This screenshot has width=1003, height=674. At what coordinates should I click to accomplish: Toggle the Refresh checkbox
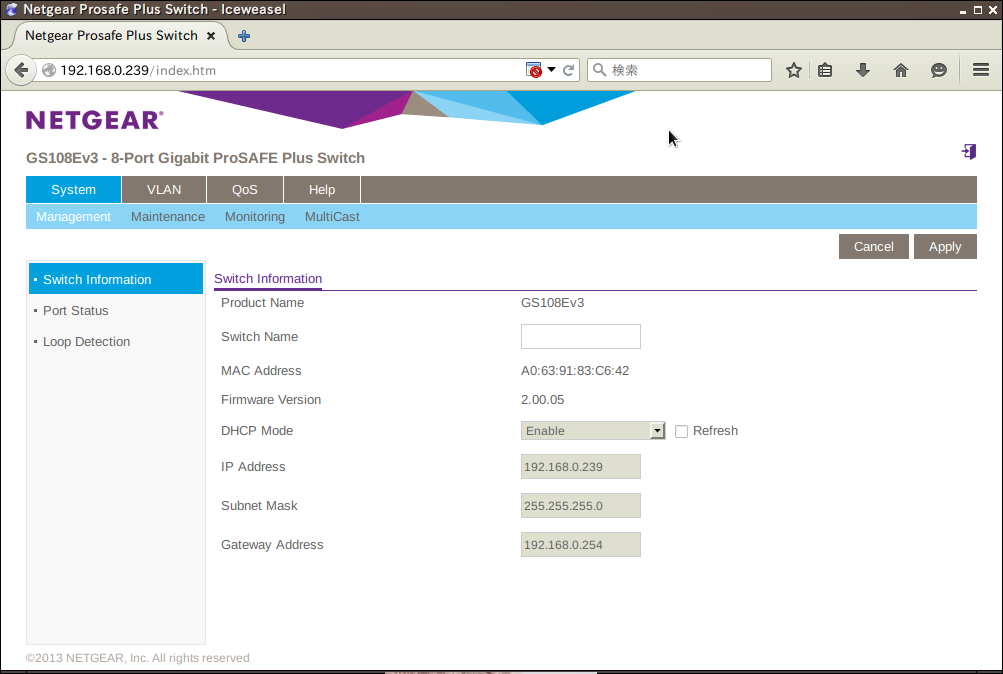(681, 432)
